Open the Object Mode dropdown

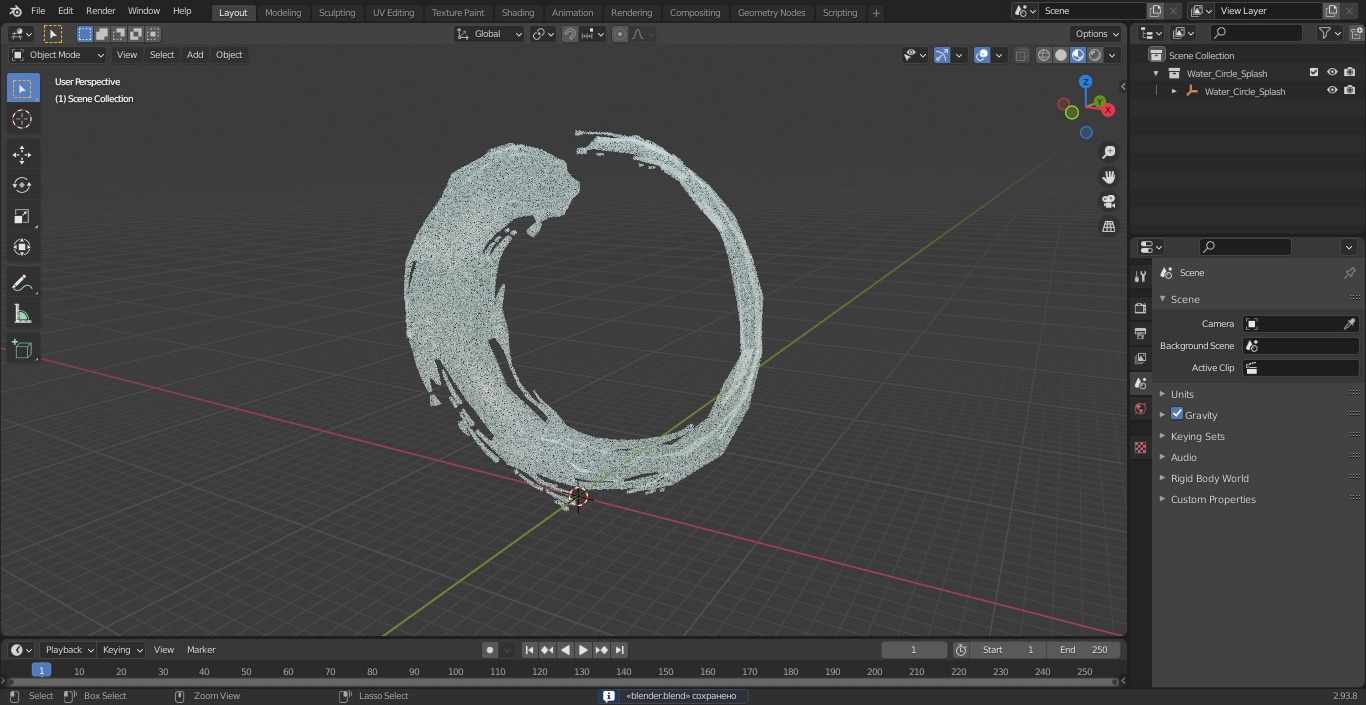(x=58, y=55)
